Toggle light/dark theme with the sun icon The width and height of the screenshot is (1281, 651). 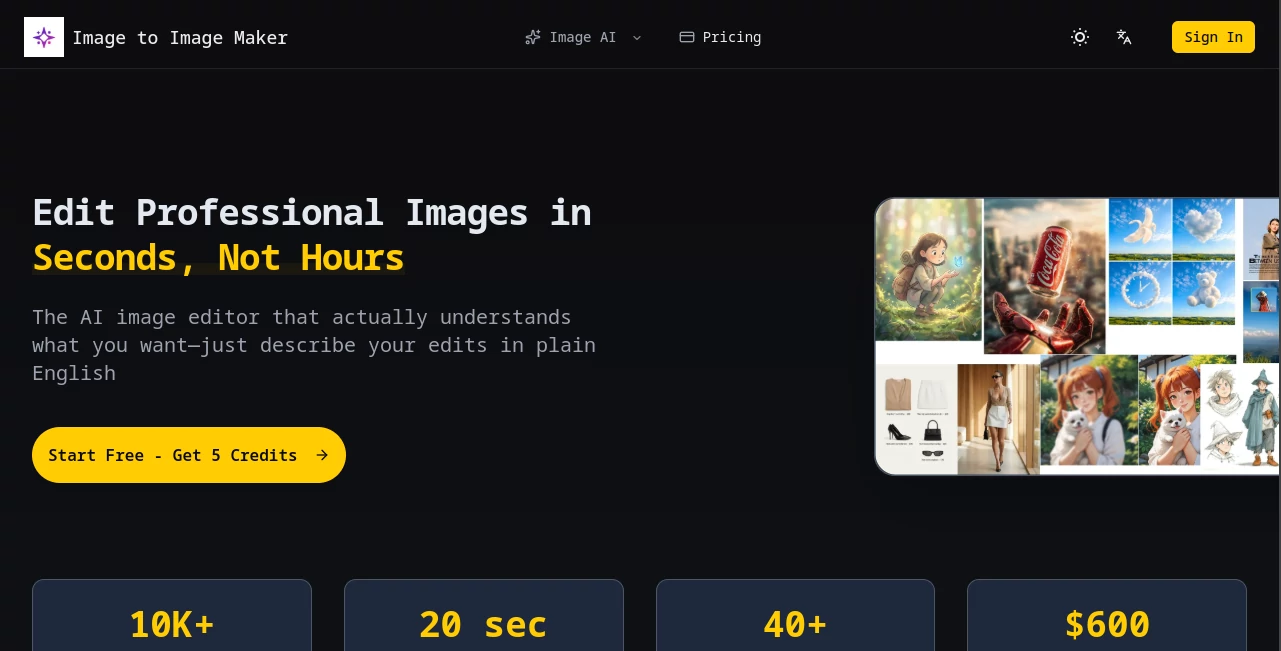(x=1080, y=37)
